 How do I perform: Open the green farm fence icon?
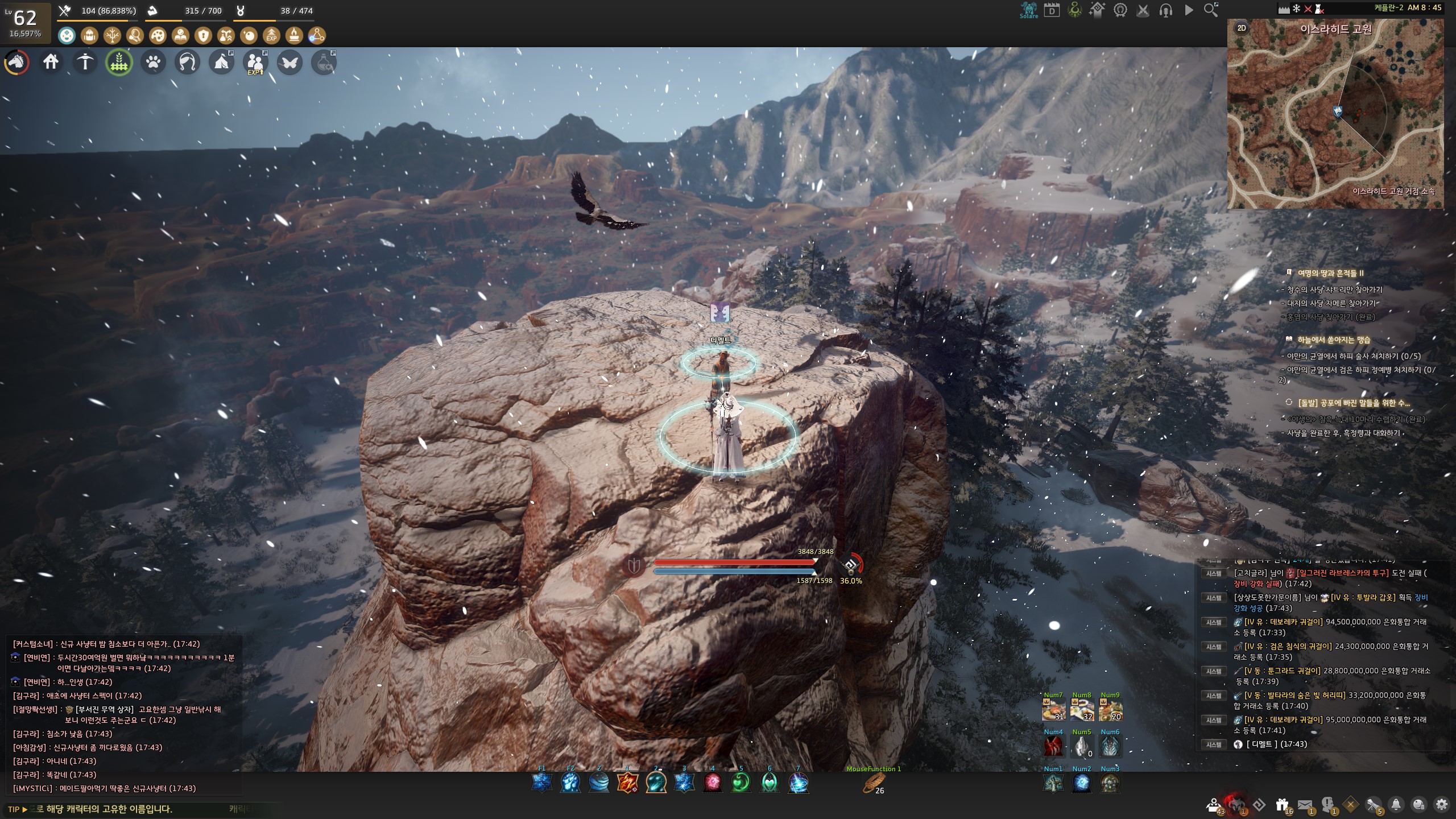pyautogui.click(x=119, y=62)
